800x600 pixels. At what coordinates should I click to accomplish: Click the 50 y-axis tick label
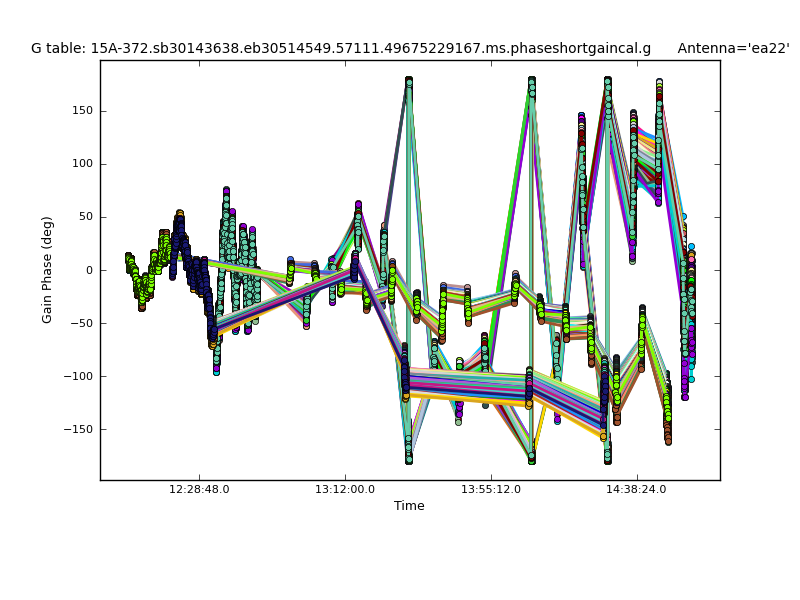(x=84, y=217)
